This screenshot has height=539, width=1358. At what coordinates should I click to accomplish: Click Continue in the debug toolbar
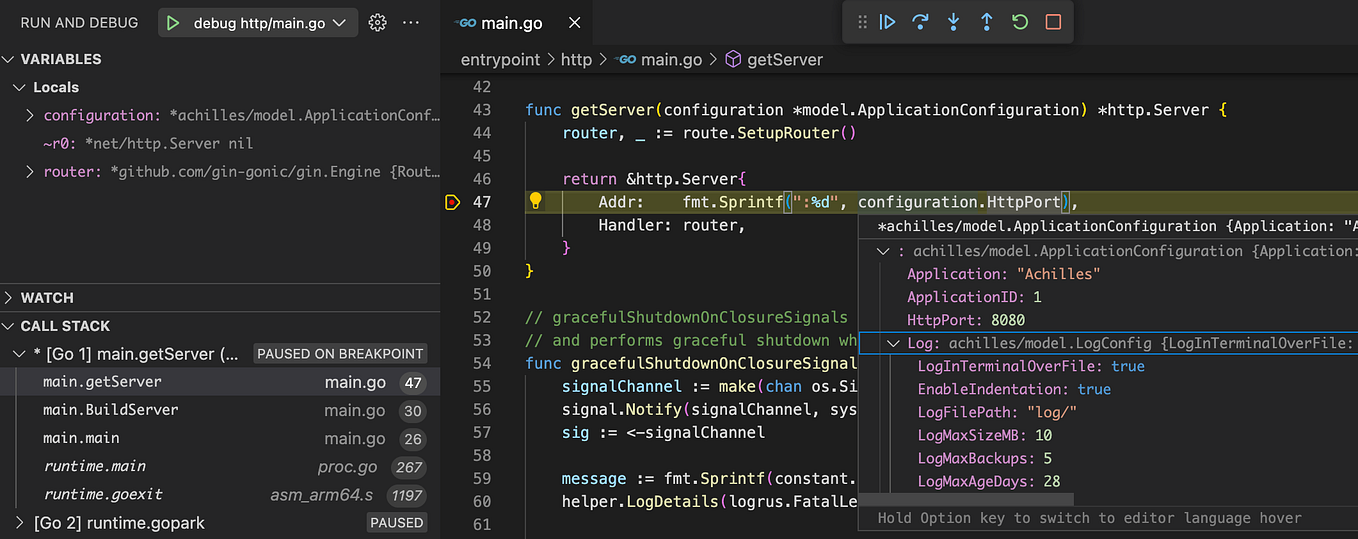click(x=887, y=22)
